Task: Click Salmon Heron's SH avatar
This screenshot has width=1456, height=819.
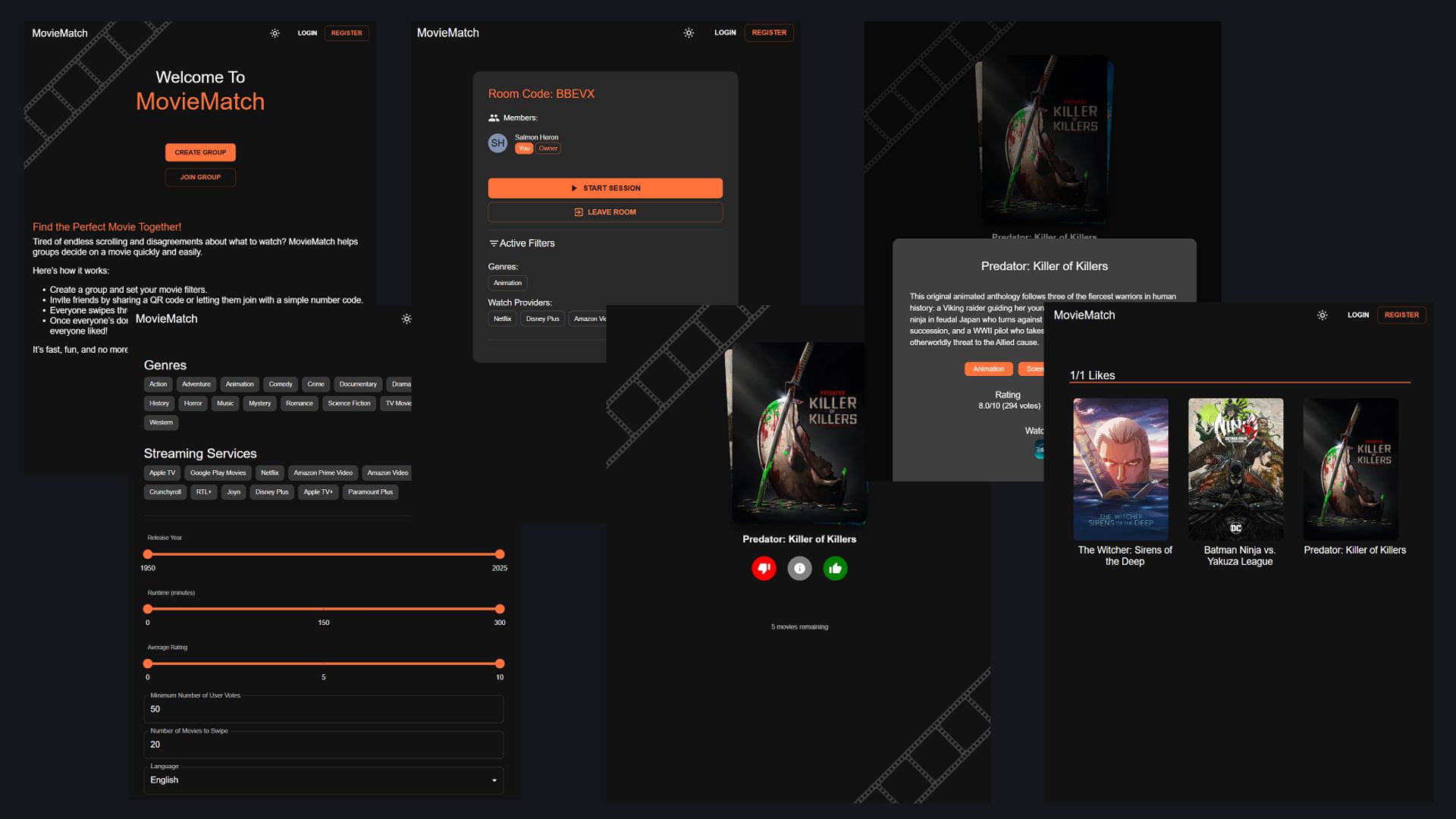Action: 497,143
